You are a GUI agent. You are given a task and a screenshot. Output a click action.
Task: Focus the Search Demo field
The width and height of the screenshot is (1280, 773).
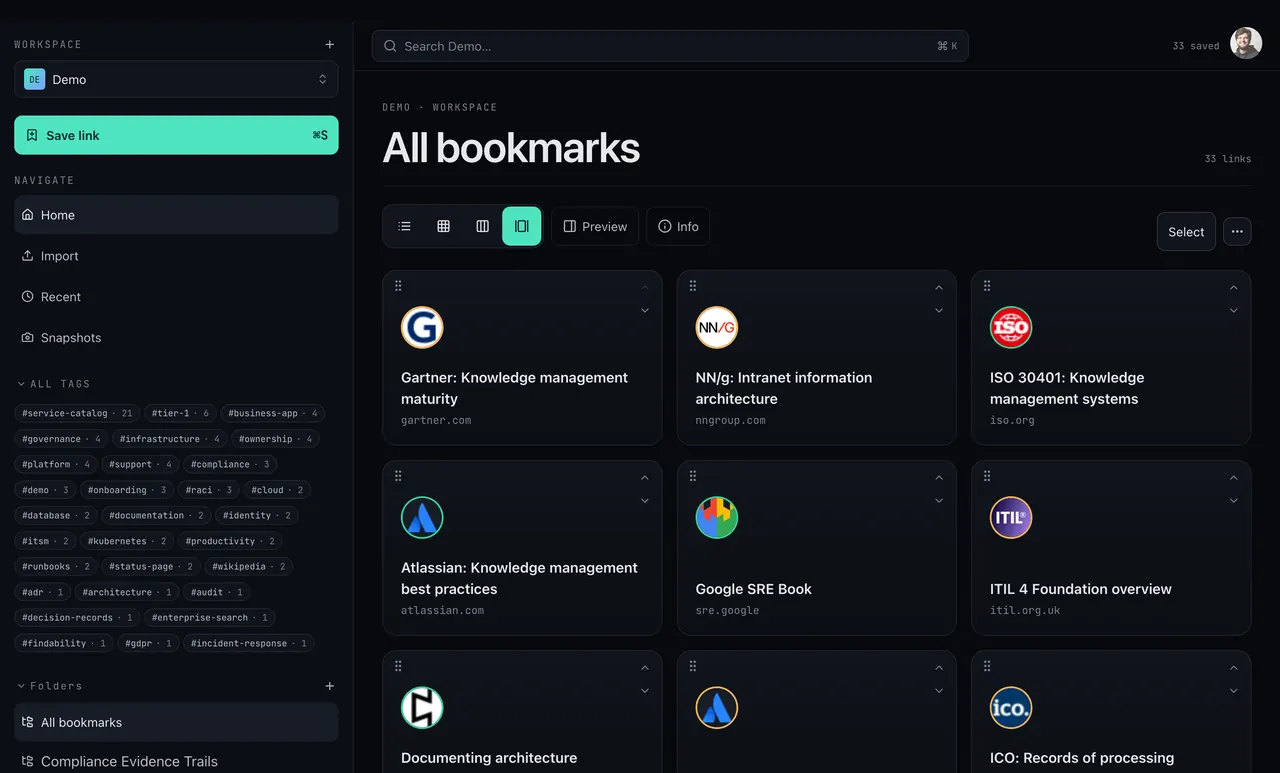point(670,46)
